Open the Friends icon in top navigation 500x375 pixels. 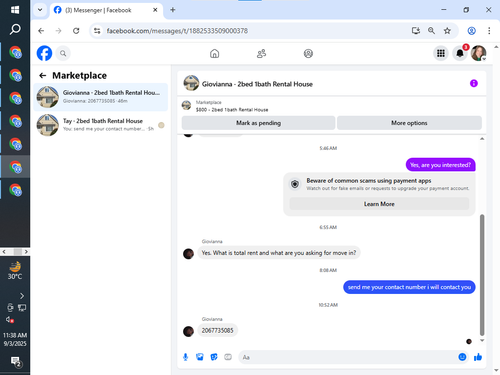(x=262, y=53)
